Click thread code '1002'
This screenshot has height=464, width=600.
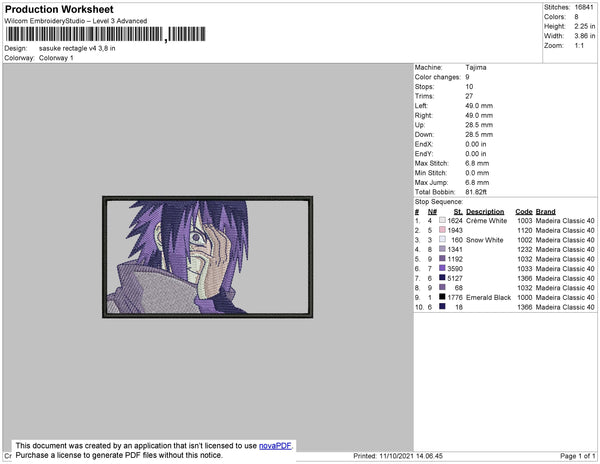525,240
